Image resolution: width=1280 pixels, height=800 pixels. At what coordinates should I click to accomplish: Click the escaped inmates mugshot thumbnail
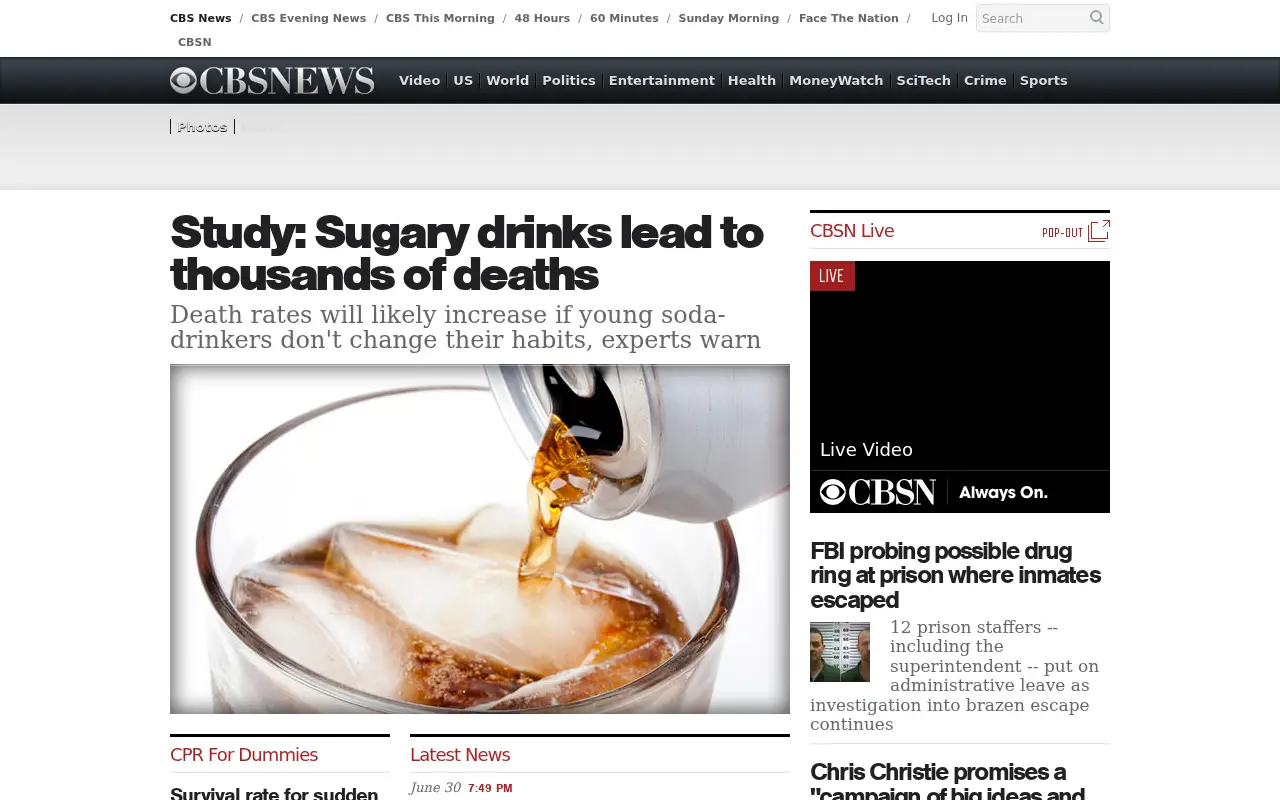840,652
